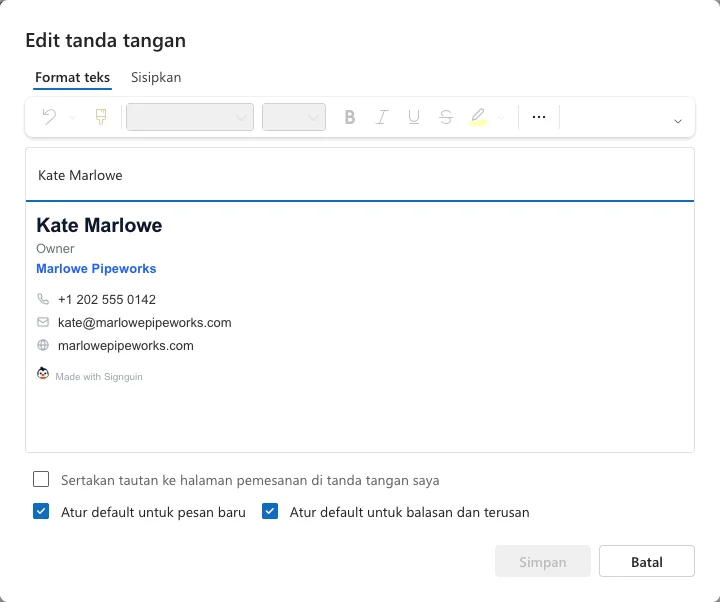The width and height of the screenshot is (720, 602).
Task: Select the Format Painter brush icon
Action: tap(101, 117)
